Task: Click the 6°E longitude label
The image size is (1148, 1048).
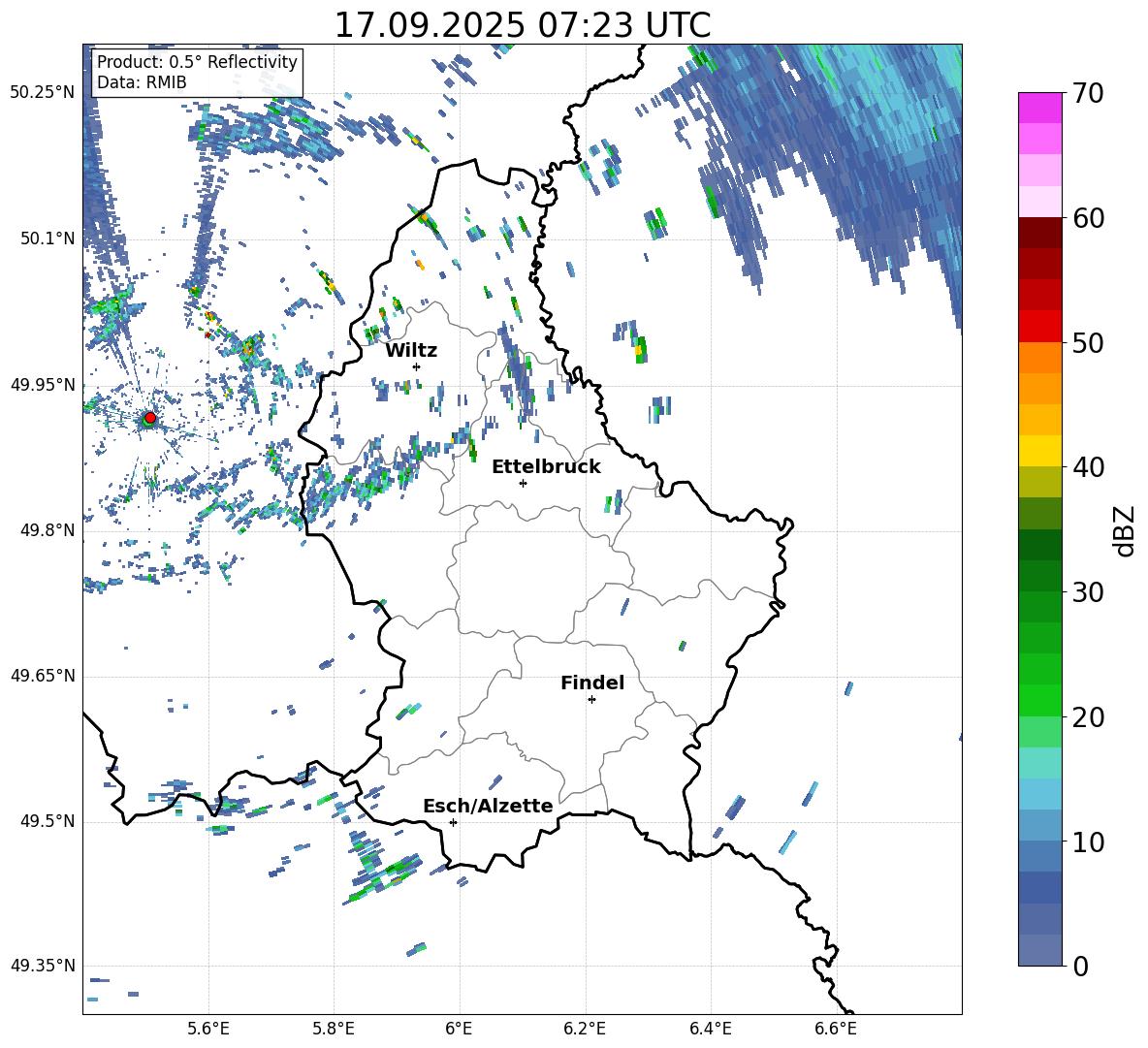Action: click(459, 1030)
